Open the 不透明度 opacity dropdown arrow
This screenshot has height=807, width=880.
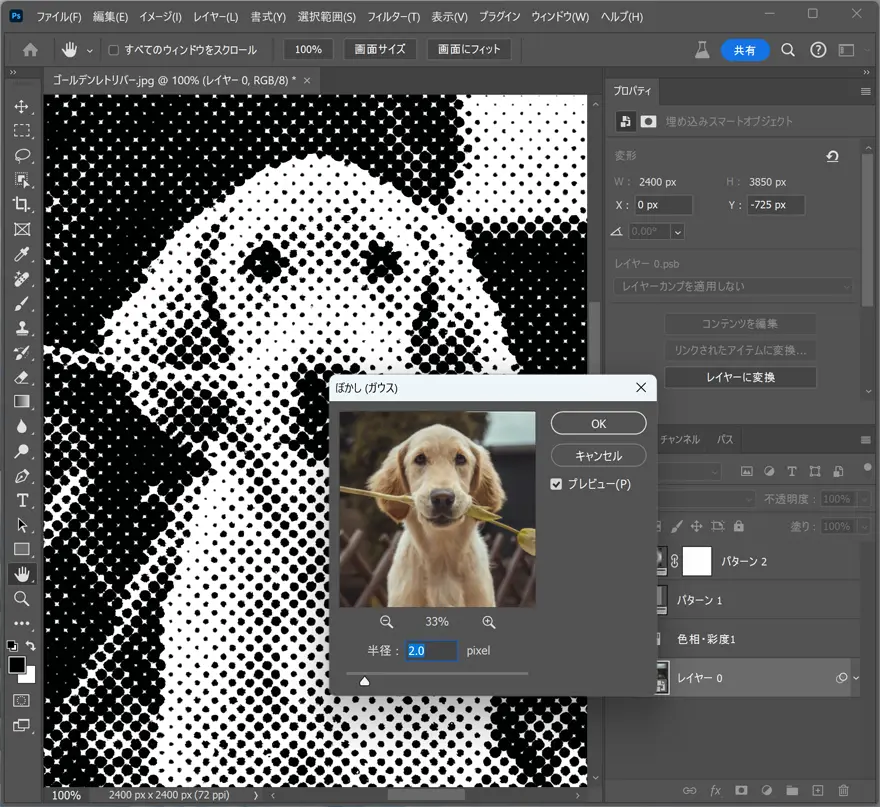click(x=865, y=499)
